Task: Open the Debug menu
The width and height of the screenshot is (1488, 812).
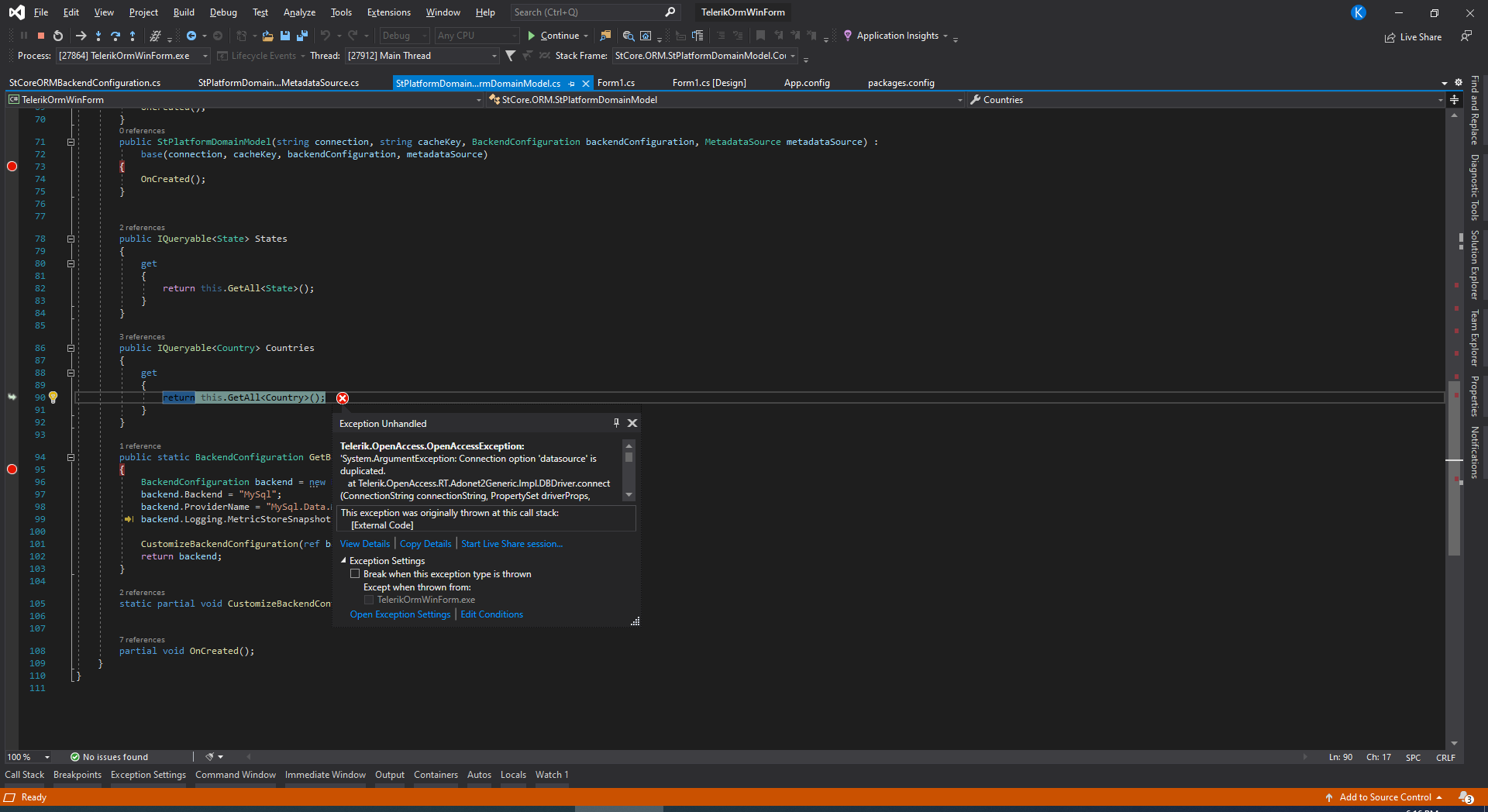Action: pos(223,12)
